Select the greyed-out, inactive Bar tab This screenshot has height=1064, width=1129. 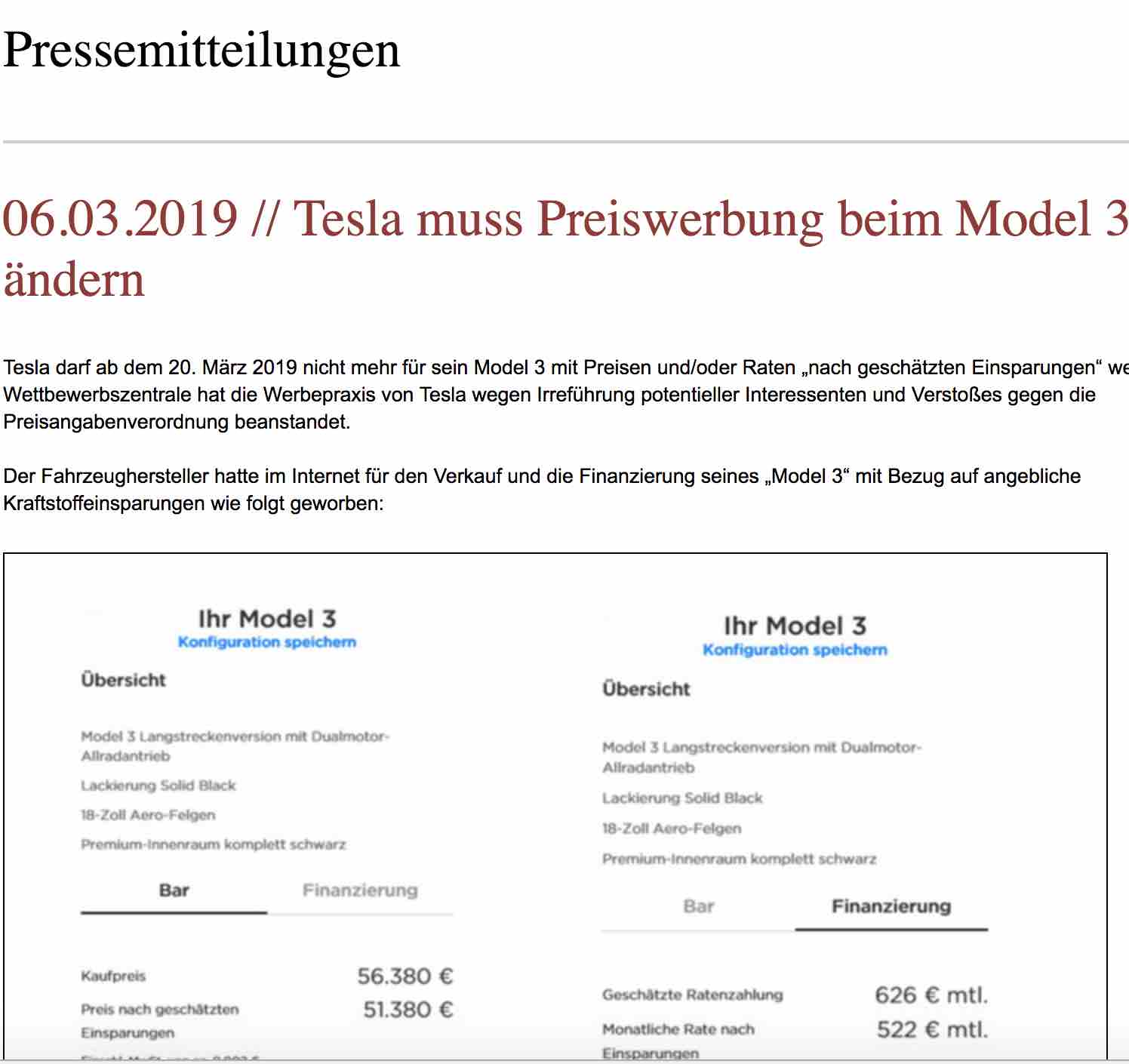(698, 906)
